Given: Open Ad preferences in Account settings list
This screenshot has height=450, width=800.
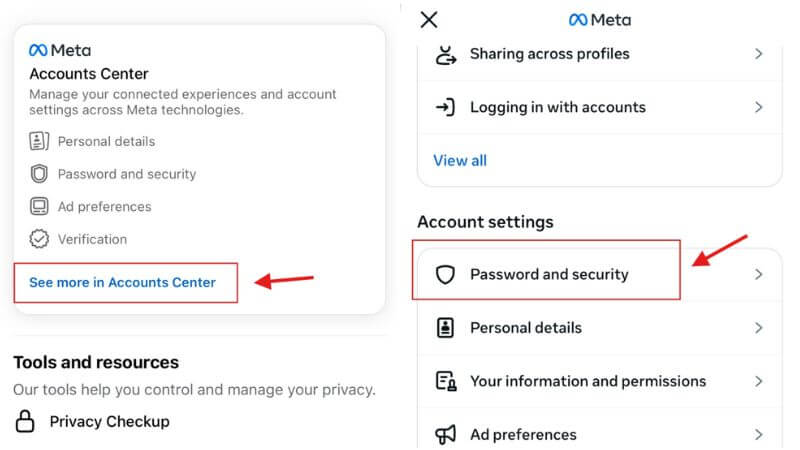Looking at the screenshot, I should (523, 434).
